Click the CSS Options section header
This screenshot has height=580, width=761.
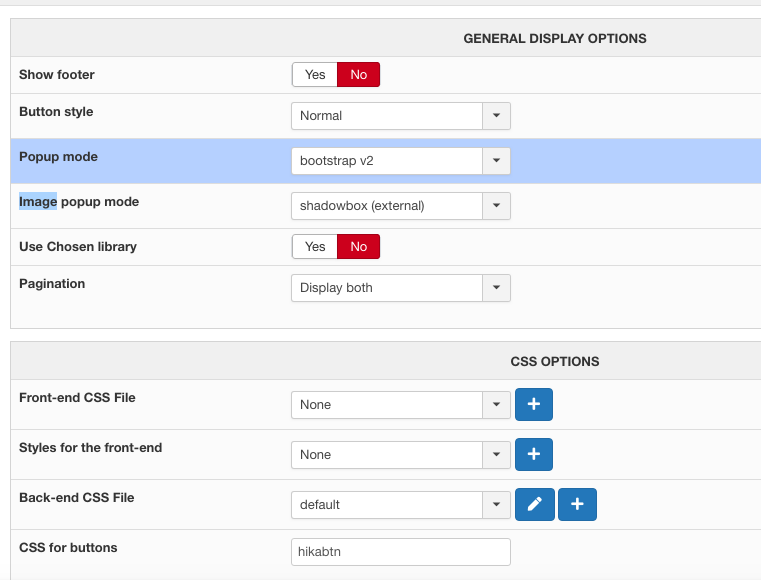coord(555,361)
